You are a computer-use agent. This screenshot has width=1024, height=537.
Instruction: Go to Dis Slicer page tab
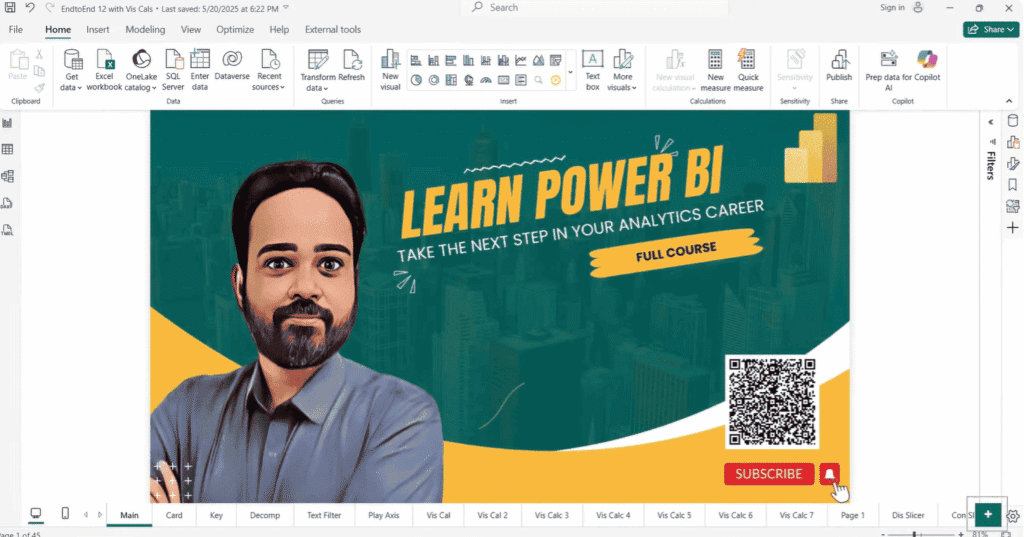click(x=908, y=515)
